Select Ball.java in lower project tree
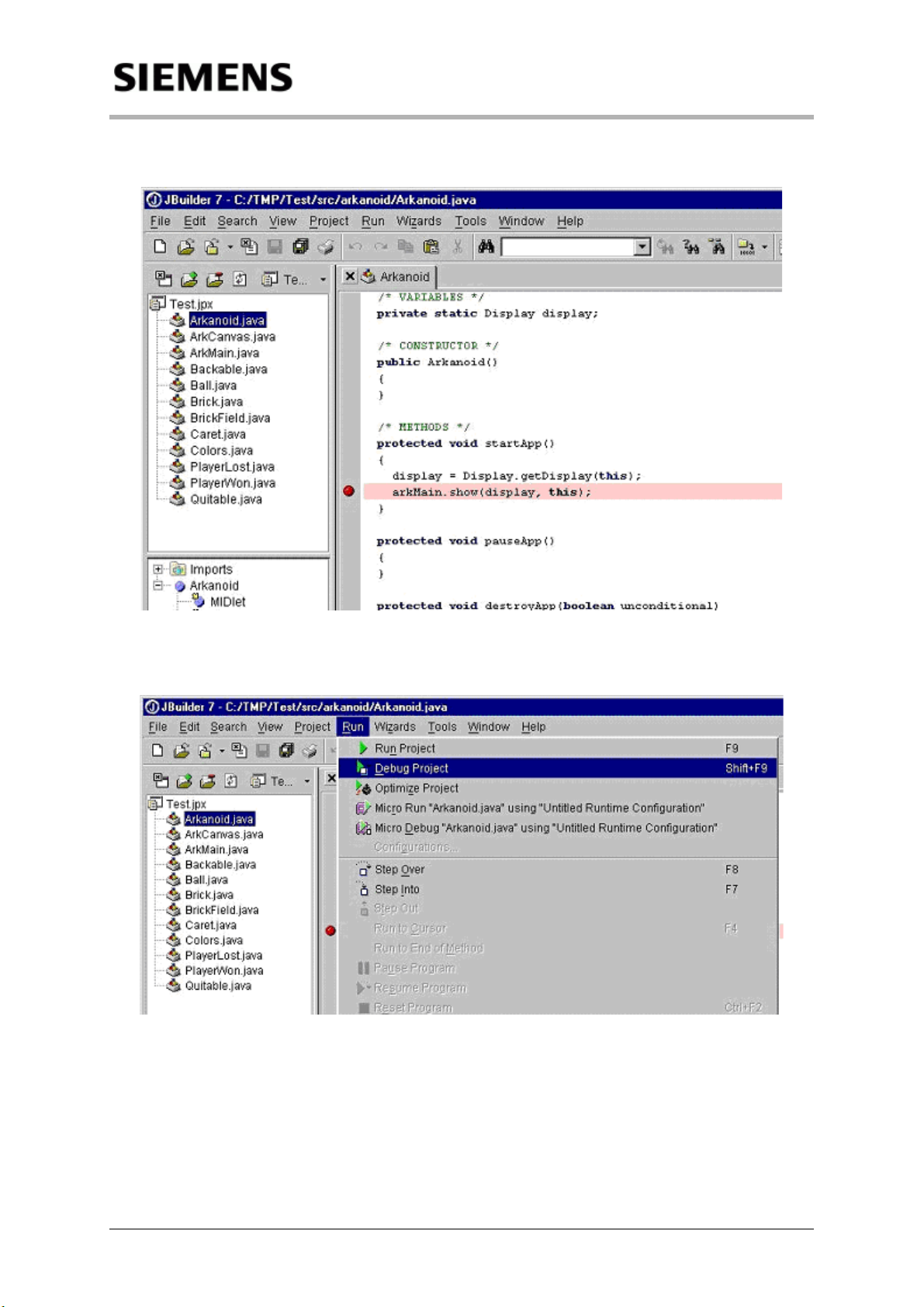Image resolution: width=924 pixels, height=1307 pixels. click(x=206, y=880)
